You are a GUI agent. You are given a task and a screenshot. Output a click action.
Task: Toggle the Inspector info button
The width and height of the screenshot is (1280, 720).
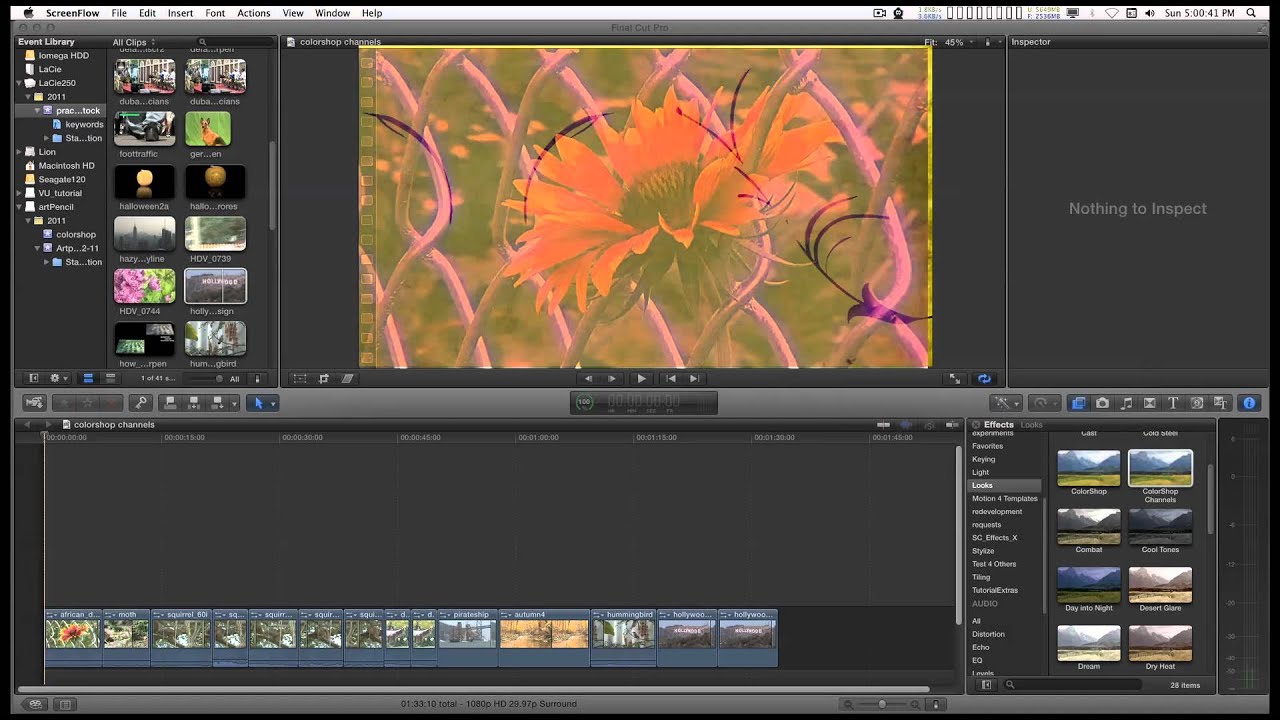[1249, 403]
